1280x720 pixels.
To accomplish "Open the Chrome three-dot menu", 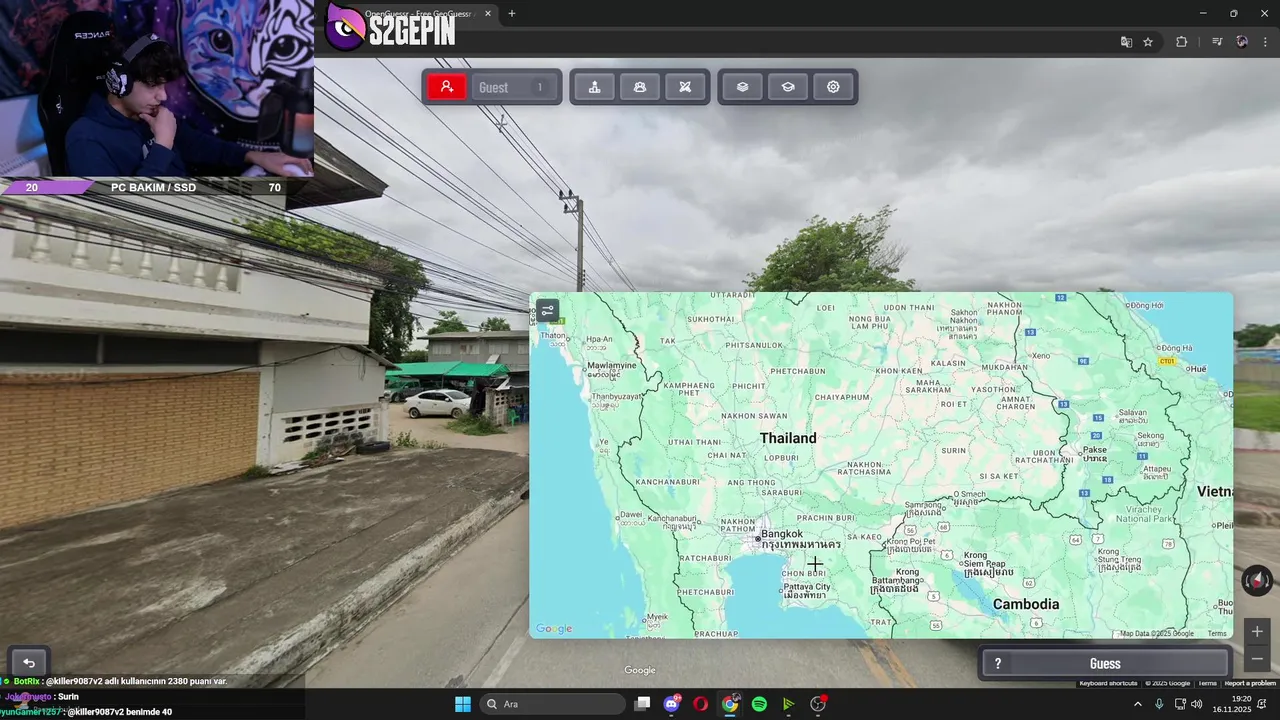I will [1266, 42].
